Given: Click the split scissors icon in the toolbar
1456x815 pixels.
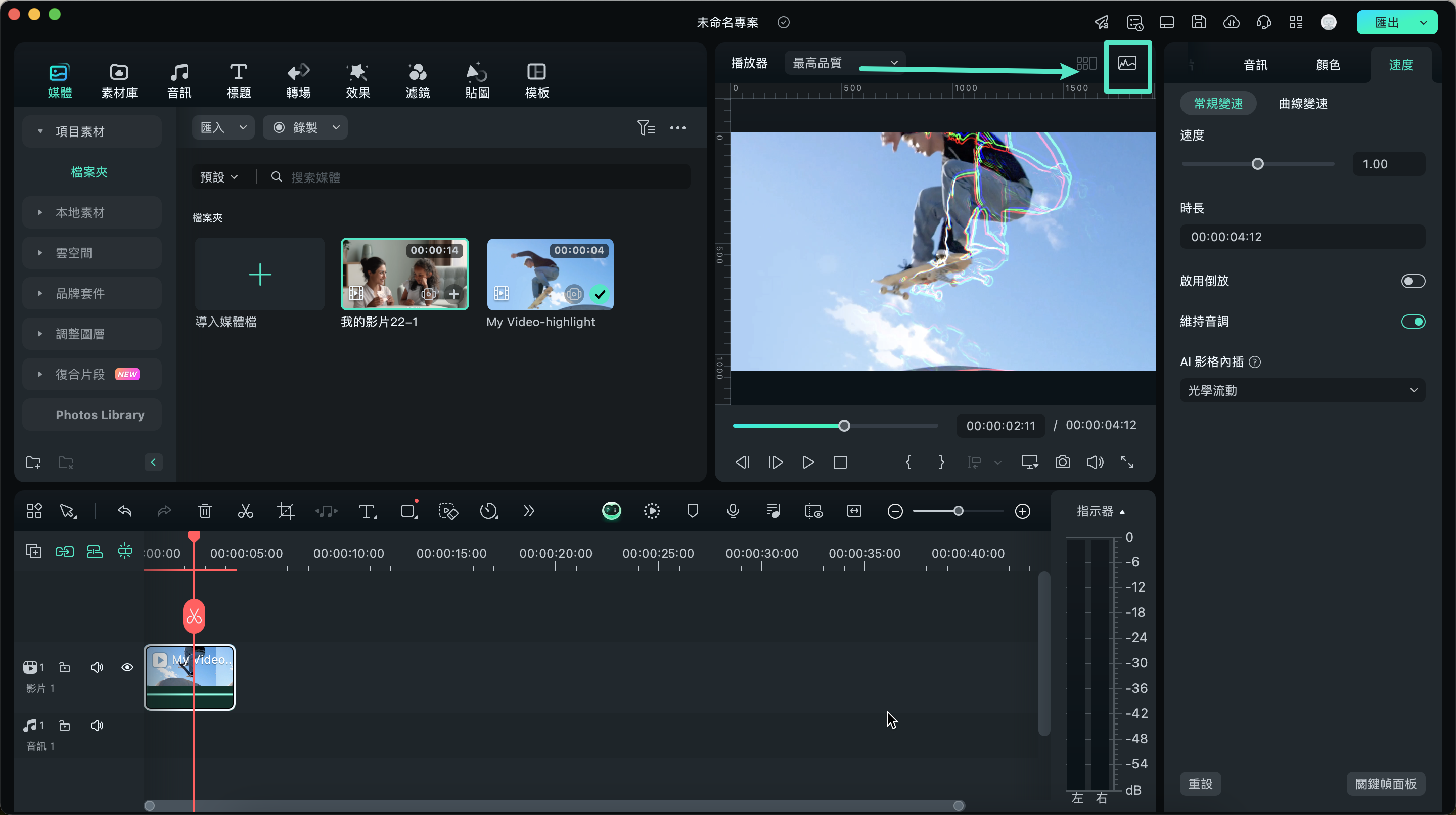Looking at the screenshot, I should click(x=245, y=511).
